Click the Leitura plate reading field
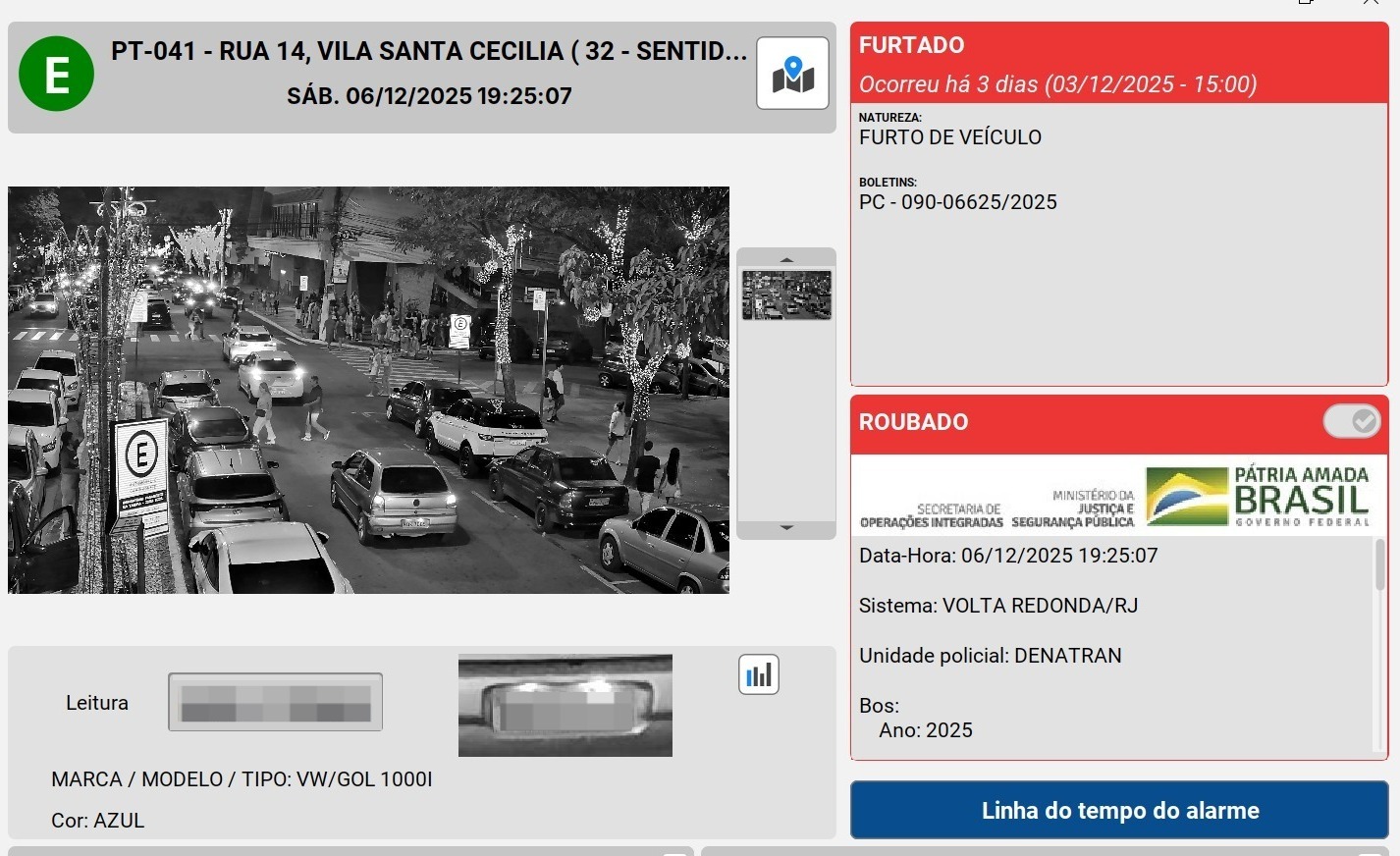 275,702
